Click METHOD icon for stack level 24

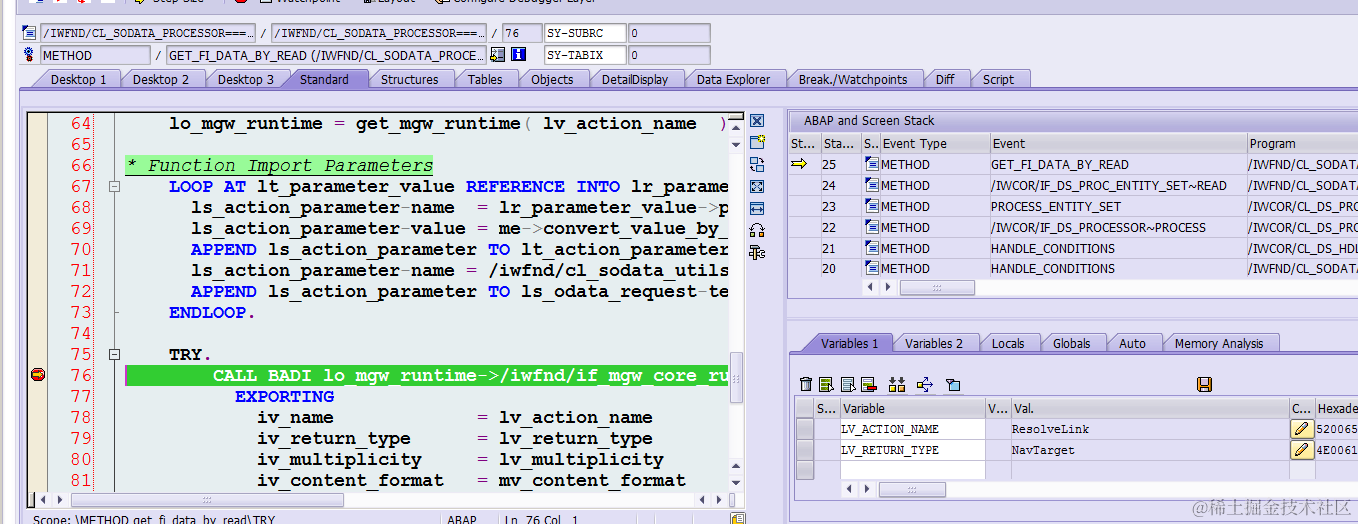[871, 185]
